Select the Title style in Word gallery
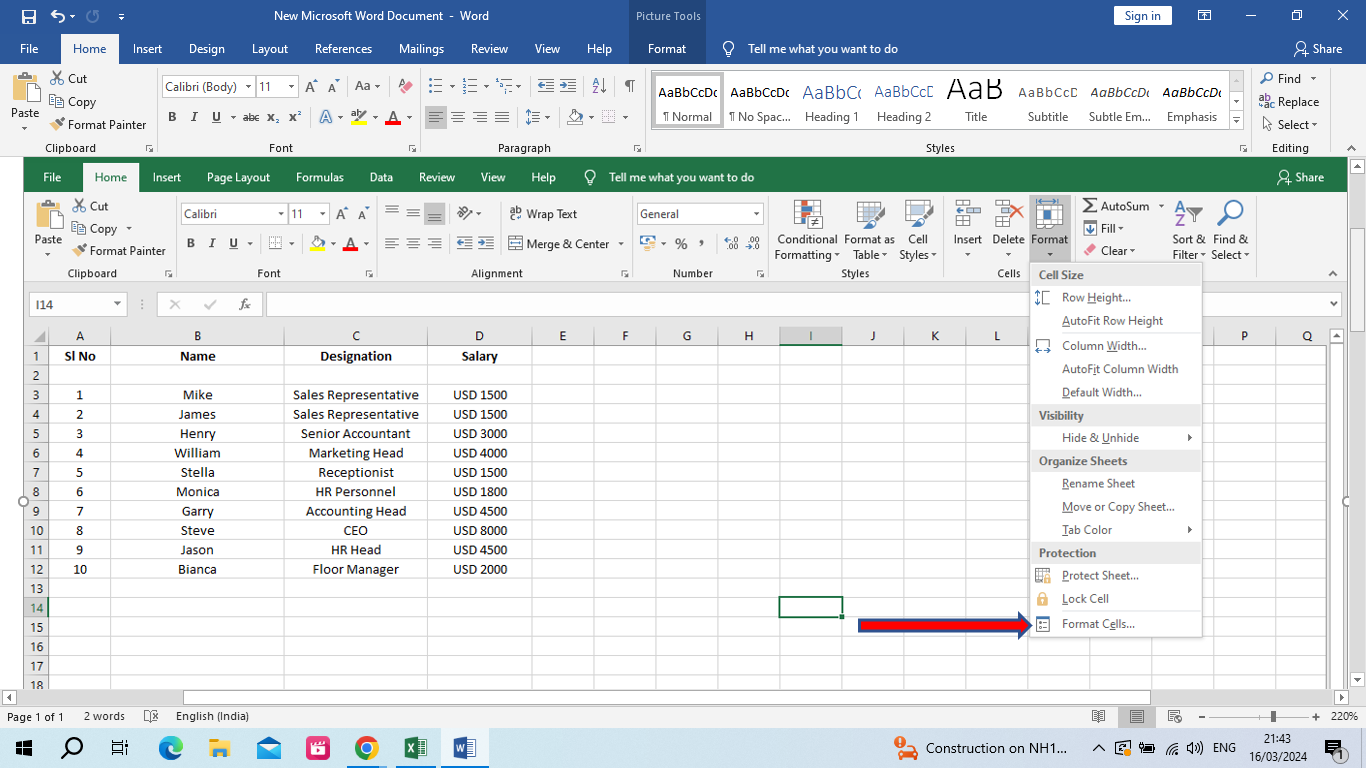Screen dimensions: 1366x768 (x=976, y=101)
